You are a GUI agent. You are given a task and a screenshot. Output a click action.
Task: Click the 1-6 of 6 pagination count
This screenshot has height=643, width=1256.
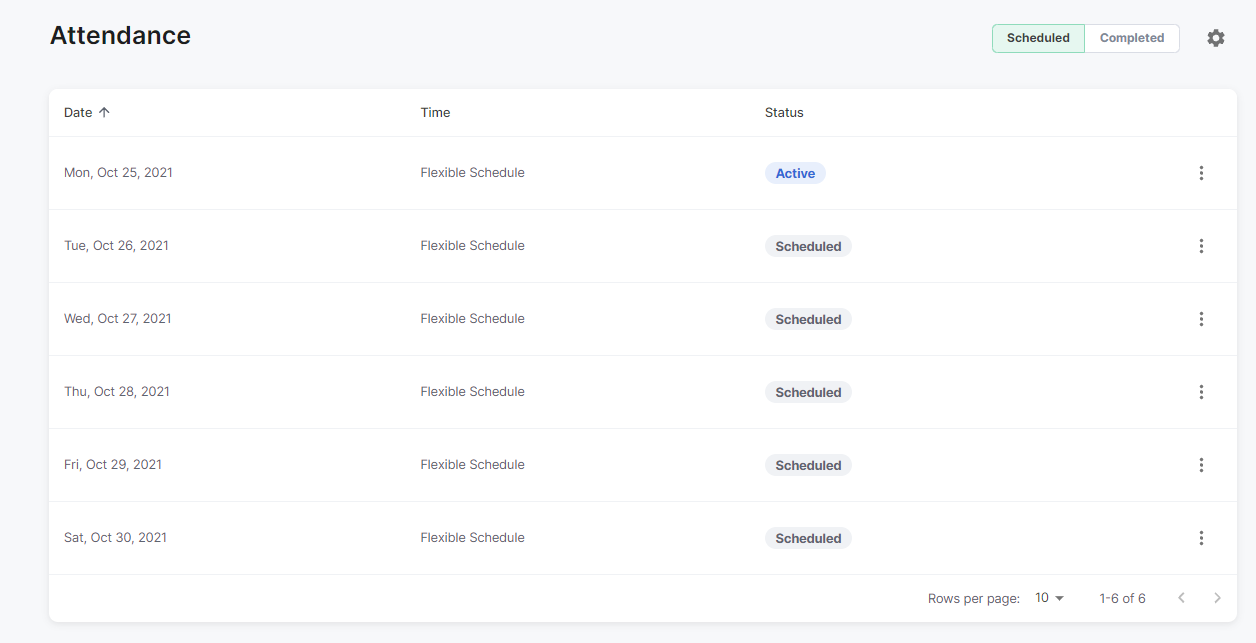tap(1122, 598)
